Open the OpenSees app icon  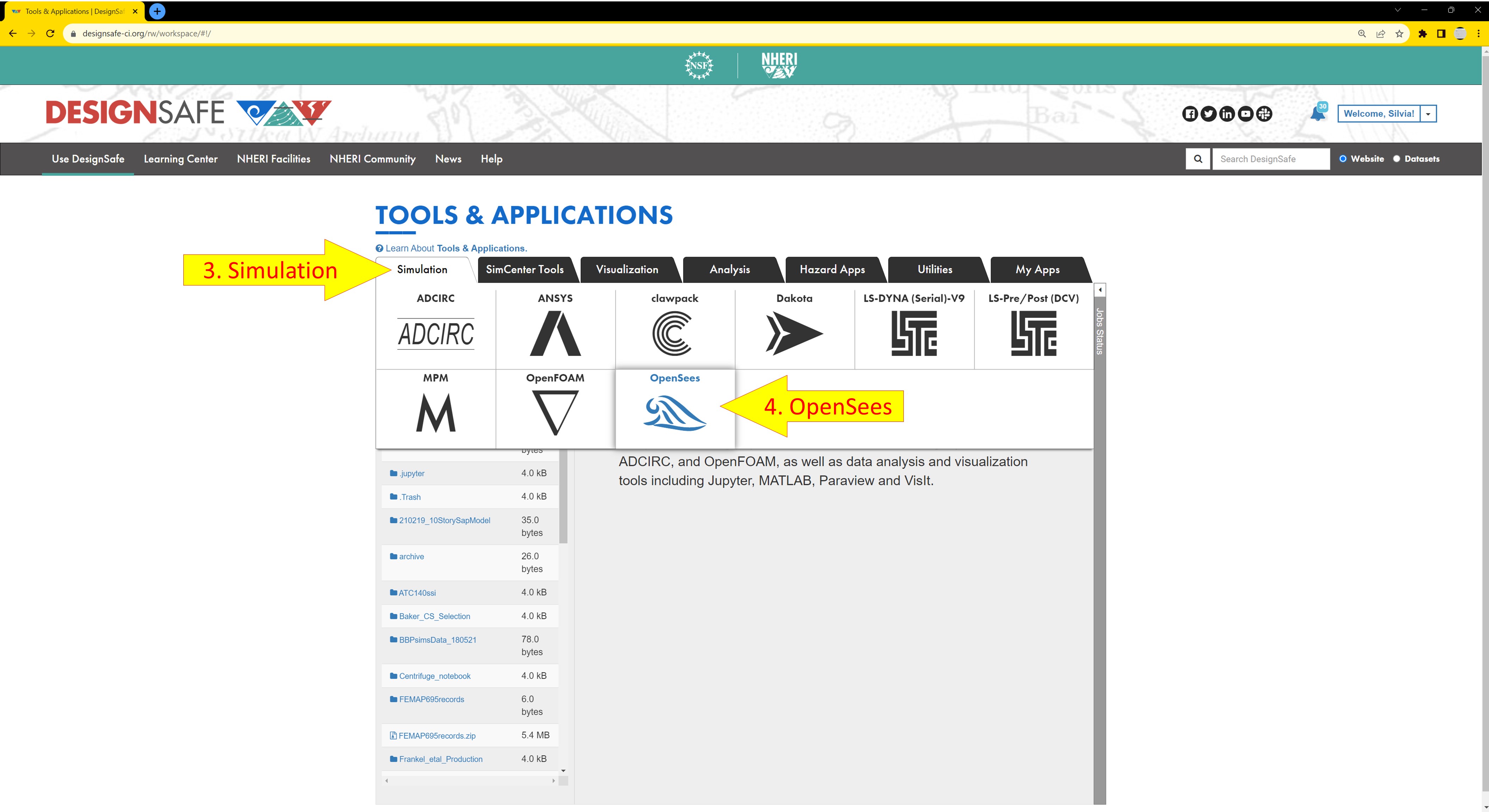pos(675,413)
